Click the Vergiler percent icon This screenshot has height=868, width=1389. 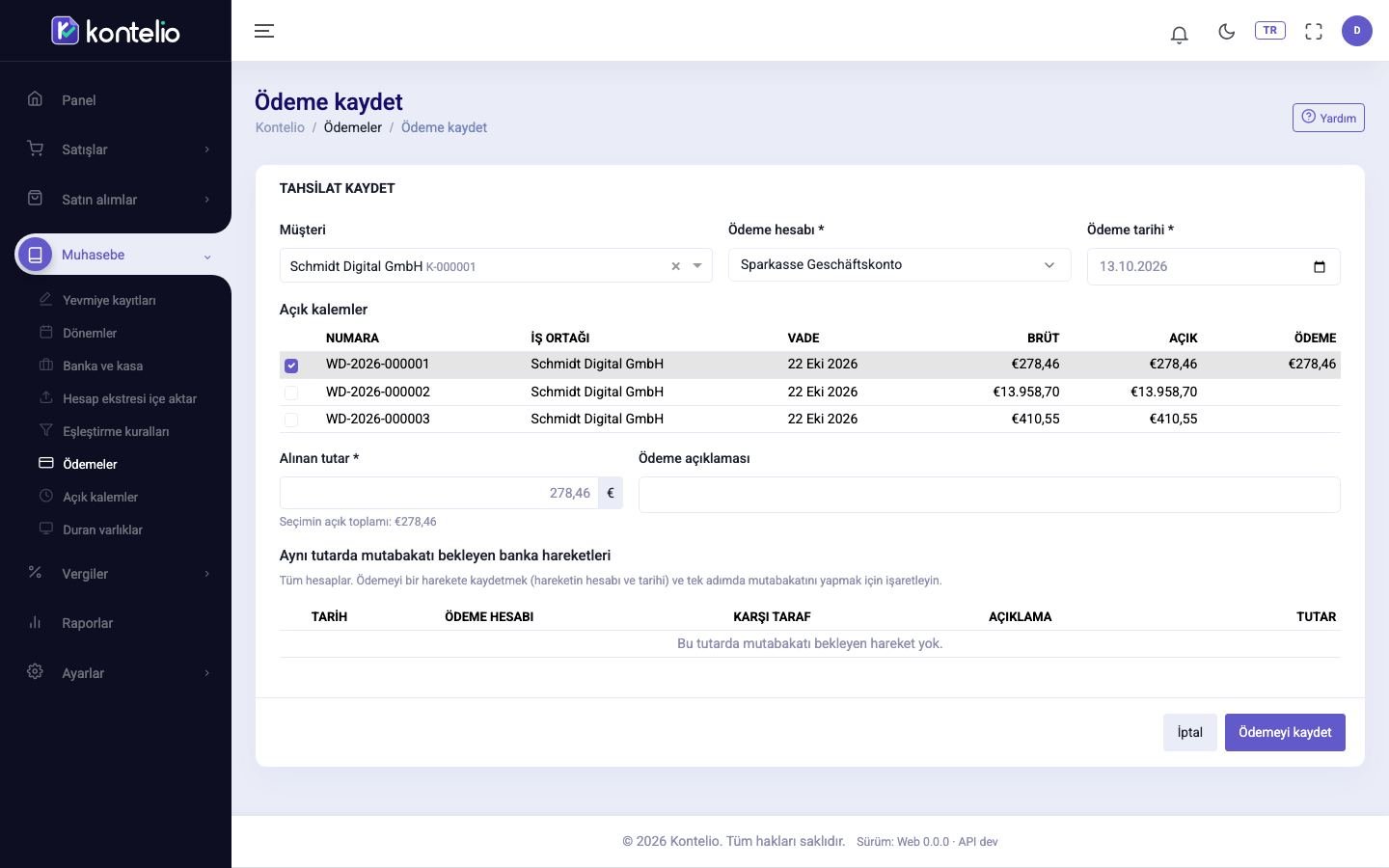point(35,572)
